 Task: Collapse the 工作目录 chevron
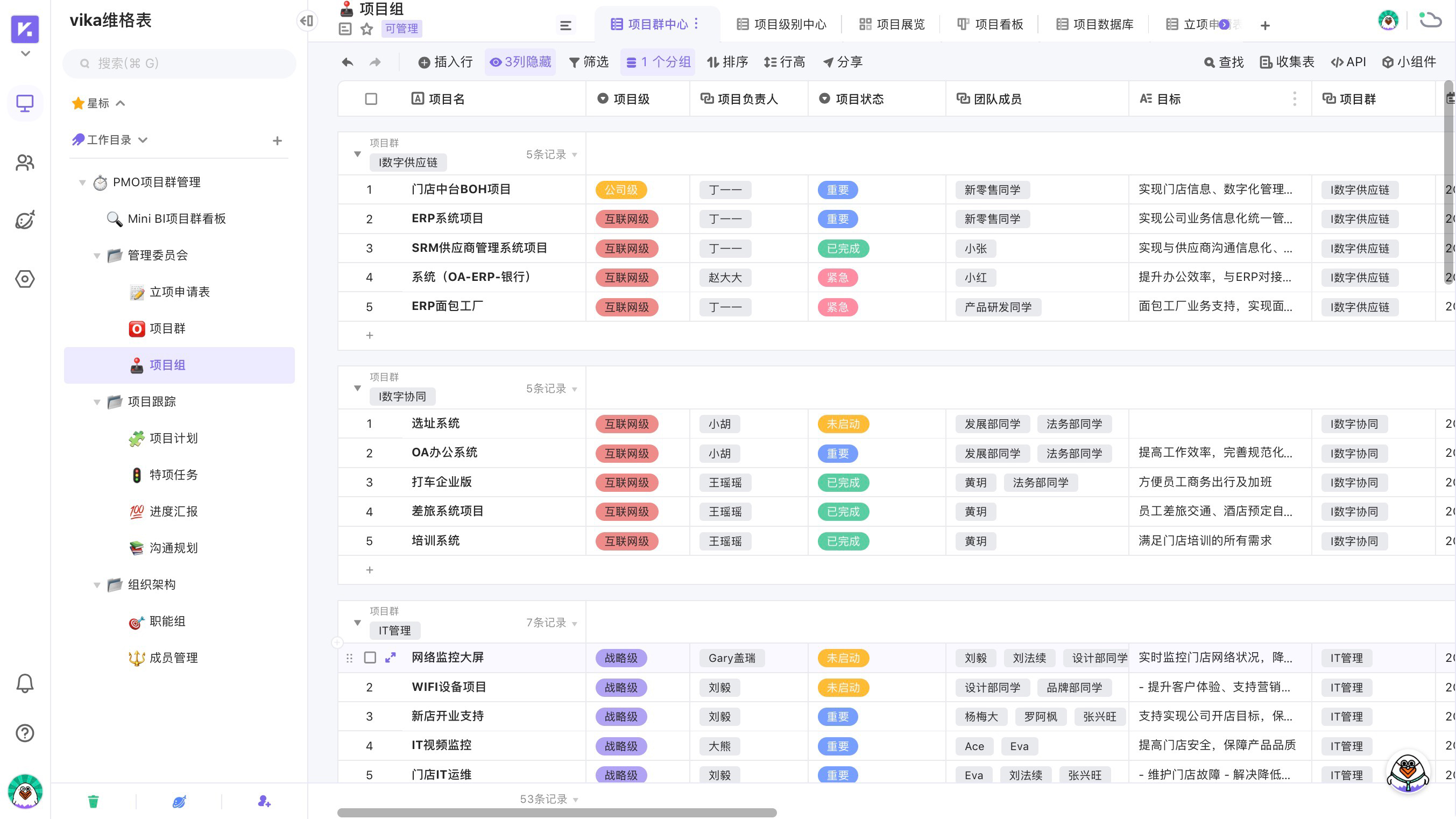pos(144,139)
